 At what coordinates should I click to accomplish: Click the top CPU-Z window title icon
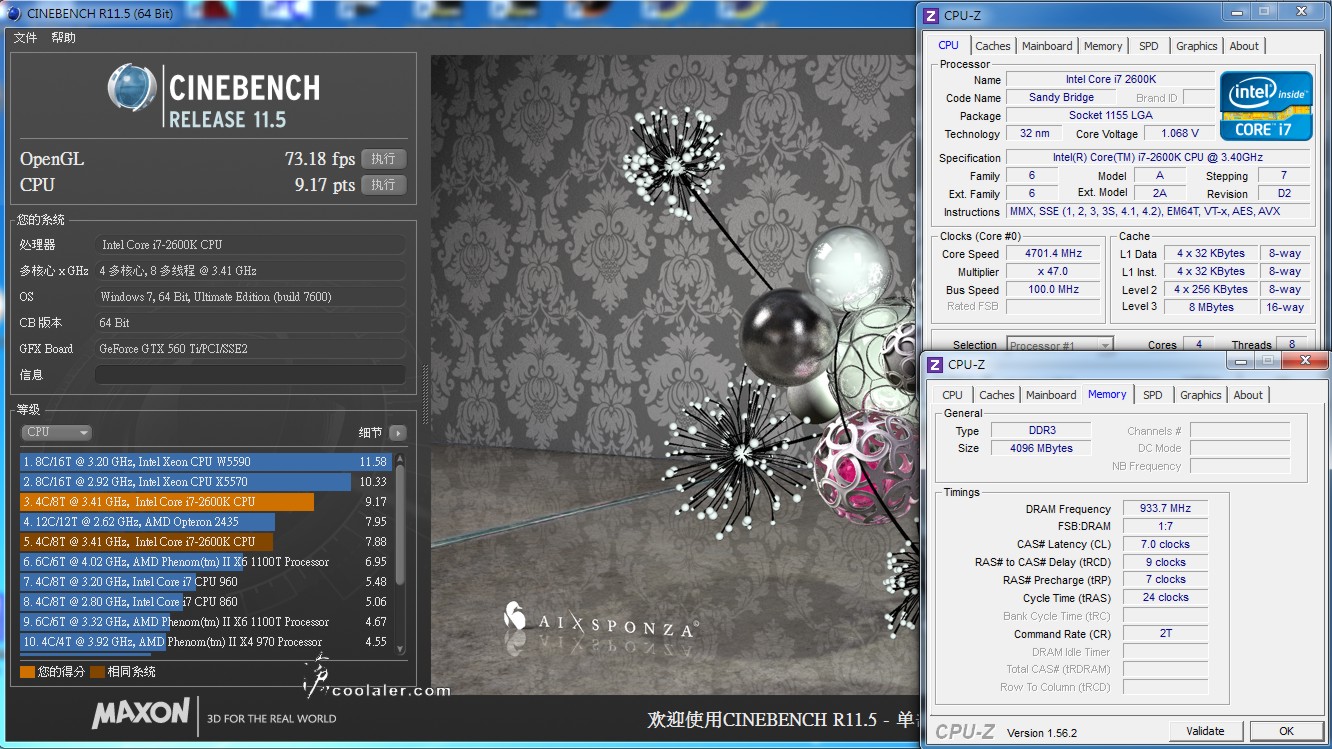[x=931, y=15]
